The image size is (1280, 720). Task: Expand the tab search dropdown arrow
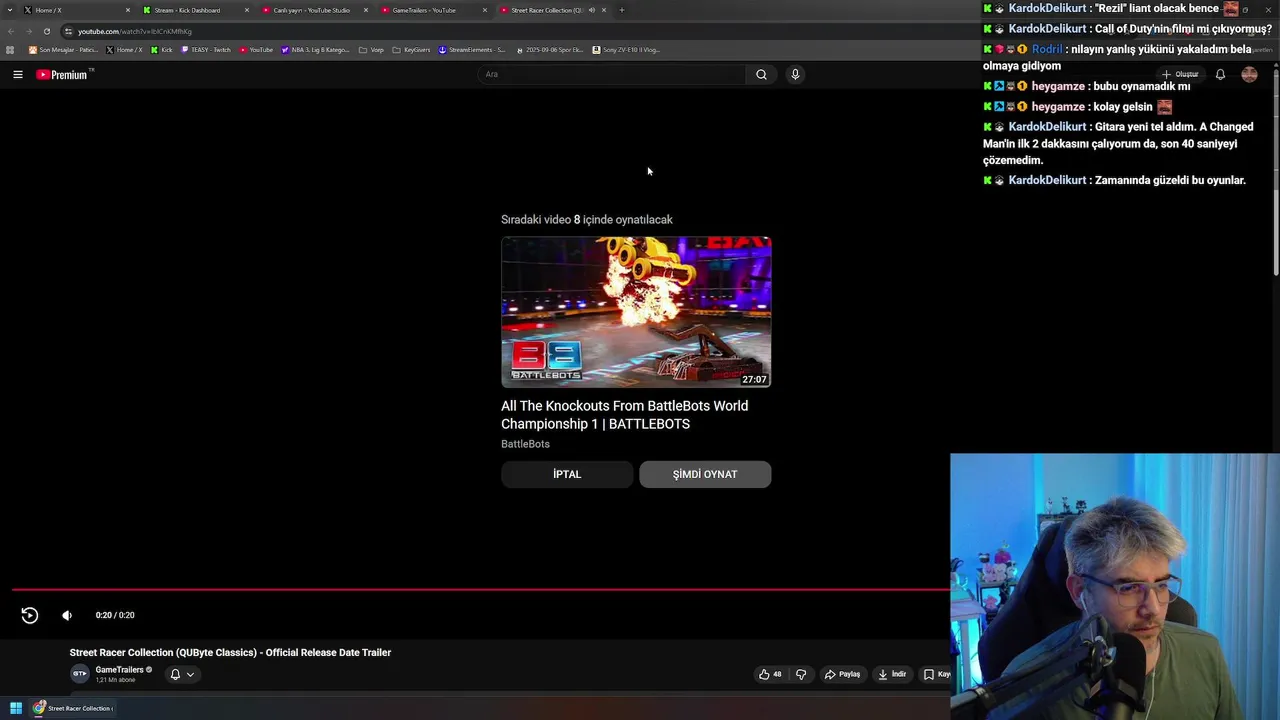click(10, 10)
